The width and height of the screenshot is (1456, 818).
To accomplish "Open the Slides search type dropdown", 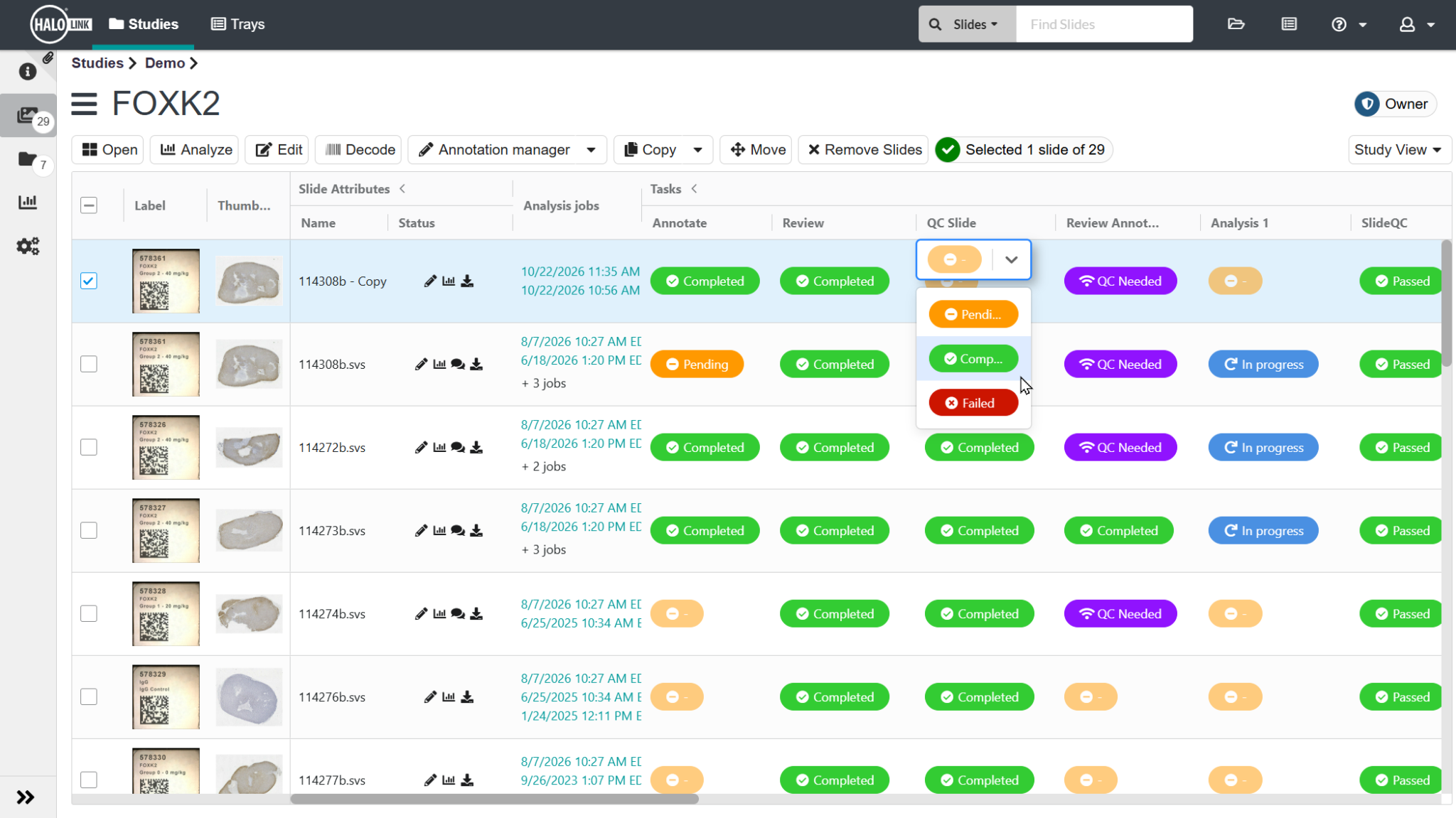I will tap(967, 24).
